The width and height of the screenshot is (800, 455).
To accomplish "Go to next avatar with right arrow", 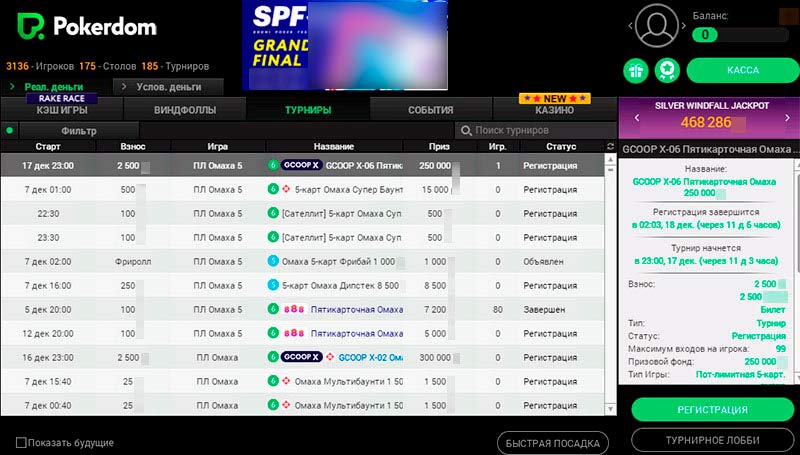I will (x=684, y=26).
